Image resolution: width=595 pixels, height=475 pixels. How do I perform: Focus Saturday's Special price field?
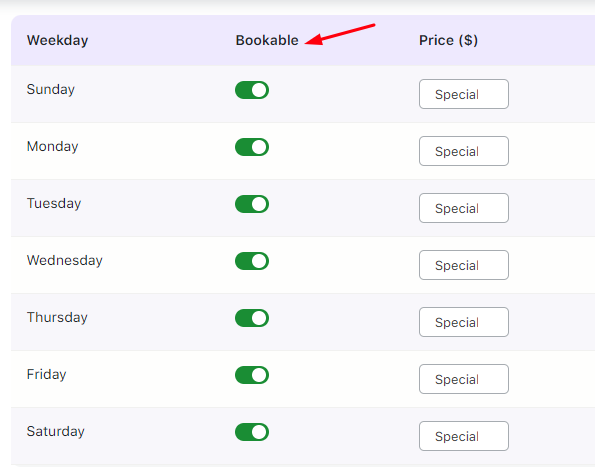click(464, 436)
